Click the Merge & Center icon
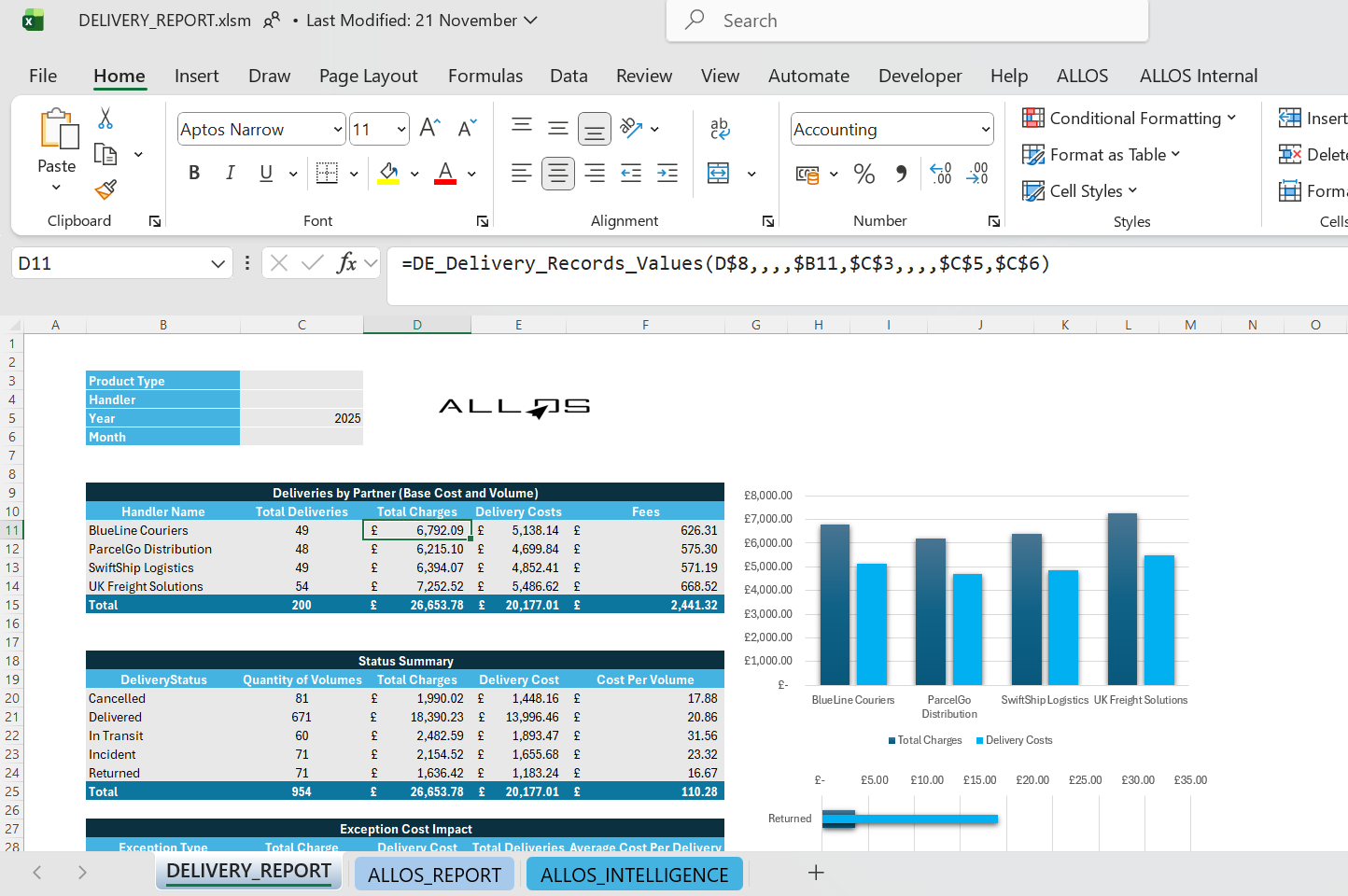 point(718,173)
